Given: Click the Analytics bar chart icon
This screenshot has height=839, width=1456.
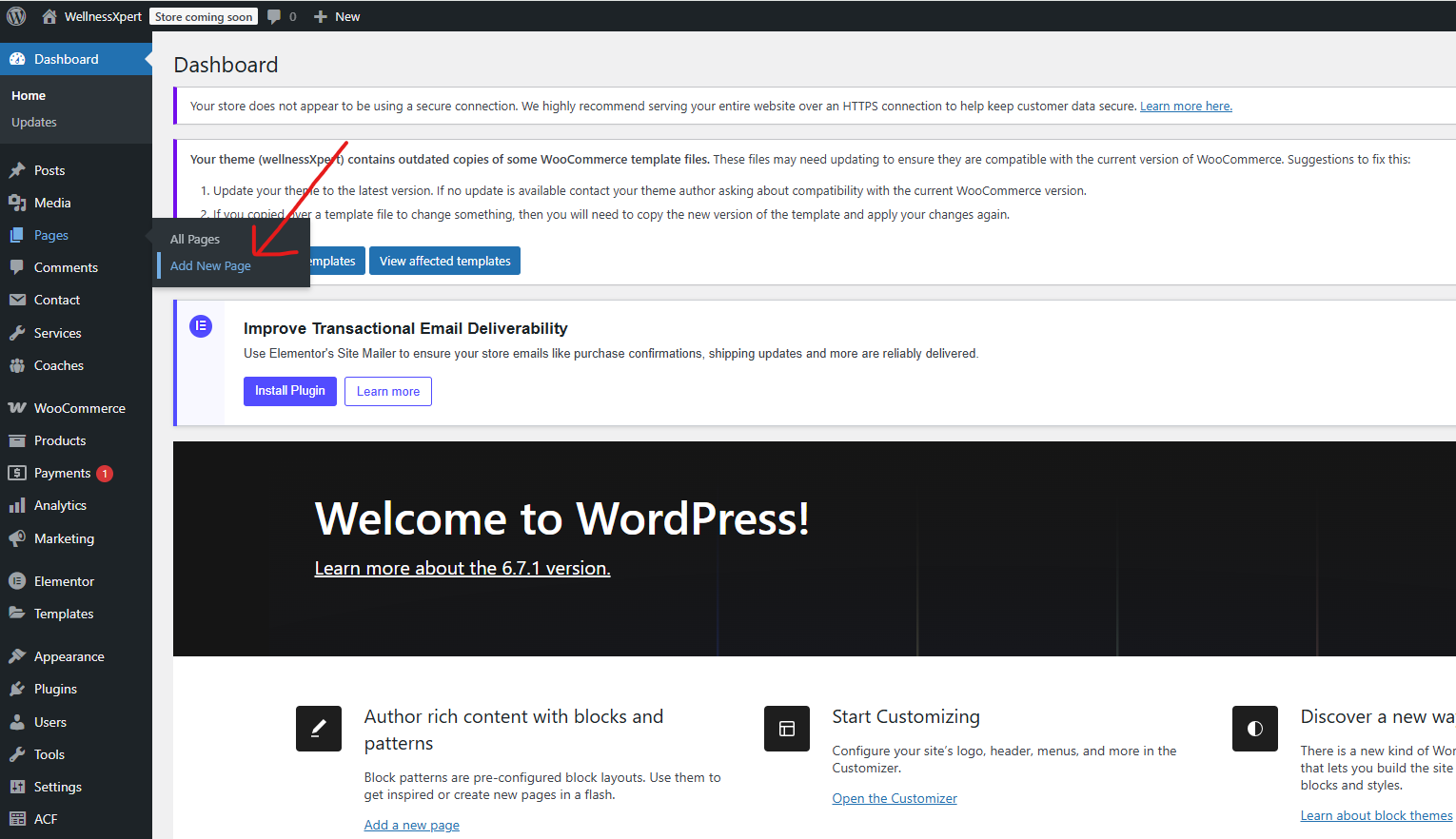Looking at the screenshot, I should (x=17, y=505).
